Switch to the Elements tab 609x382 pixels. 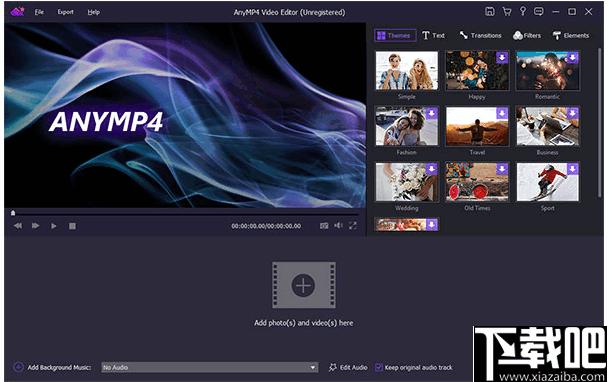click(571, 35)
